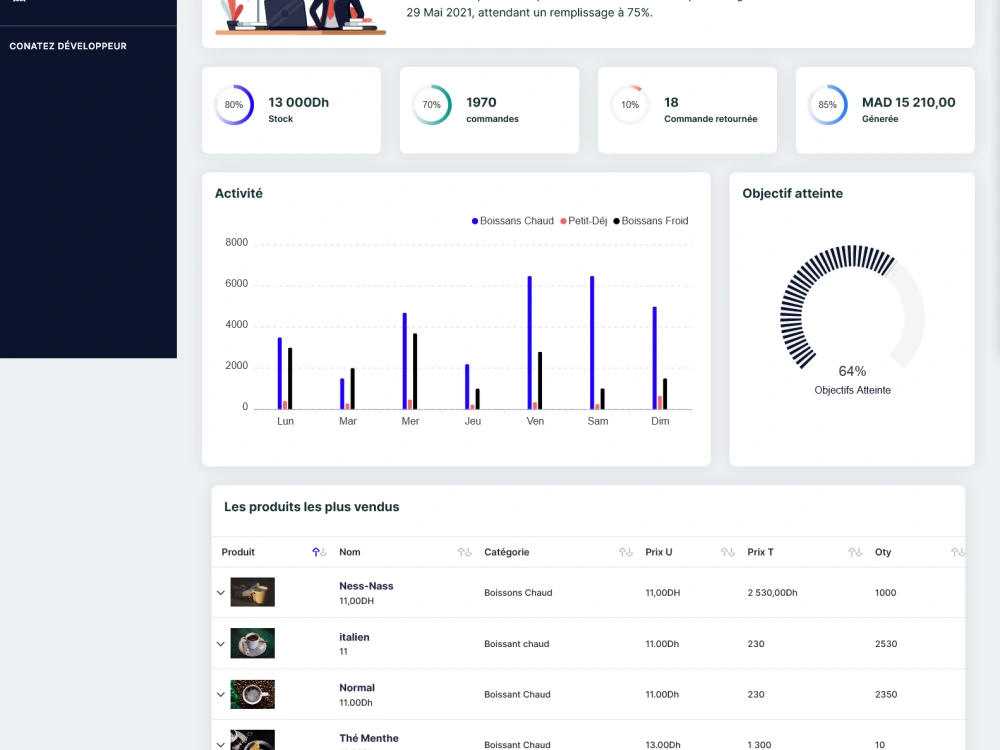Click the Catégorie column header
The image size is (1000, 750).
[506, 552]
